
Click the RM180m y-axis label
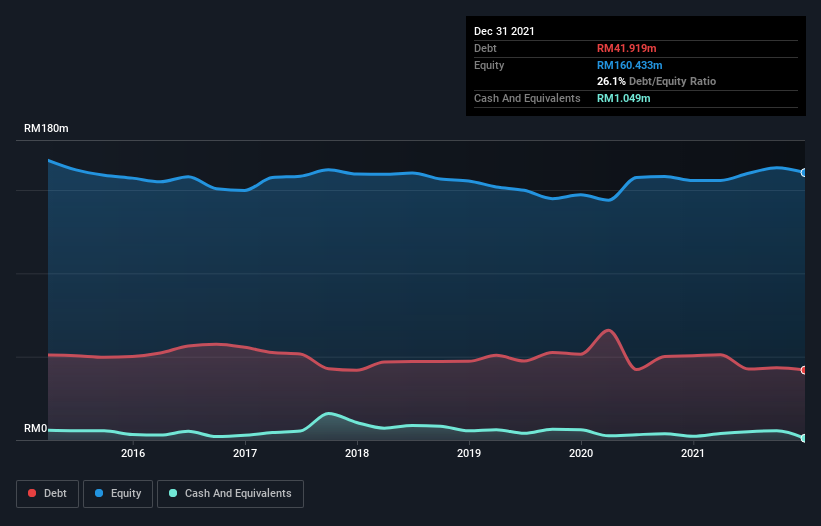pyautogui.click(x=46, y=128)
